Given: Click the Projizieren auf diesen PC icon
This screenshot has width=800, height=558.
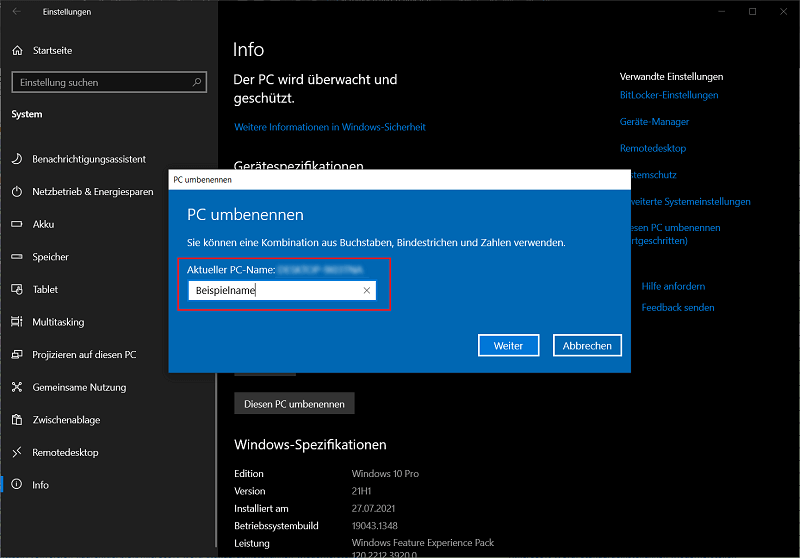Looking at the screenshot, I should (17, 354).
